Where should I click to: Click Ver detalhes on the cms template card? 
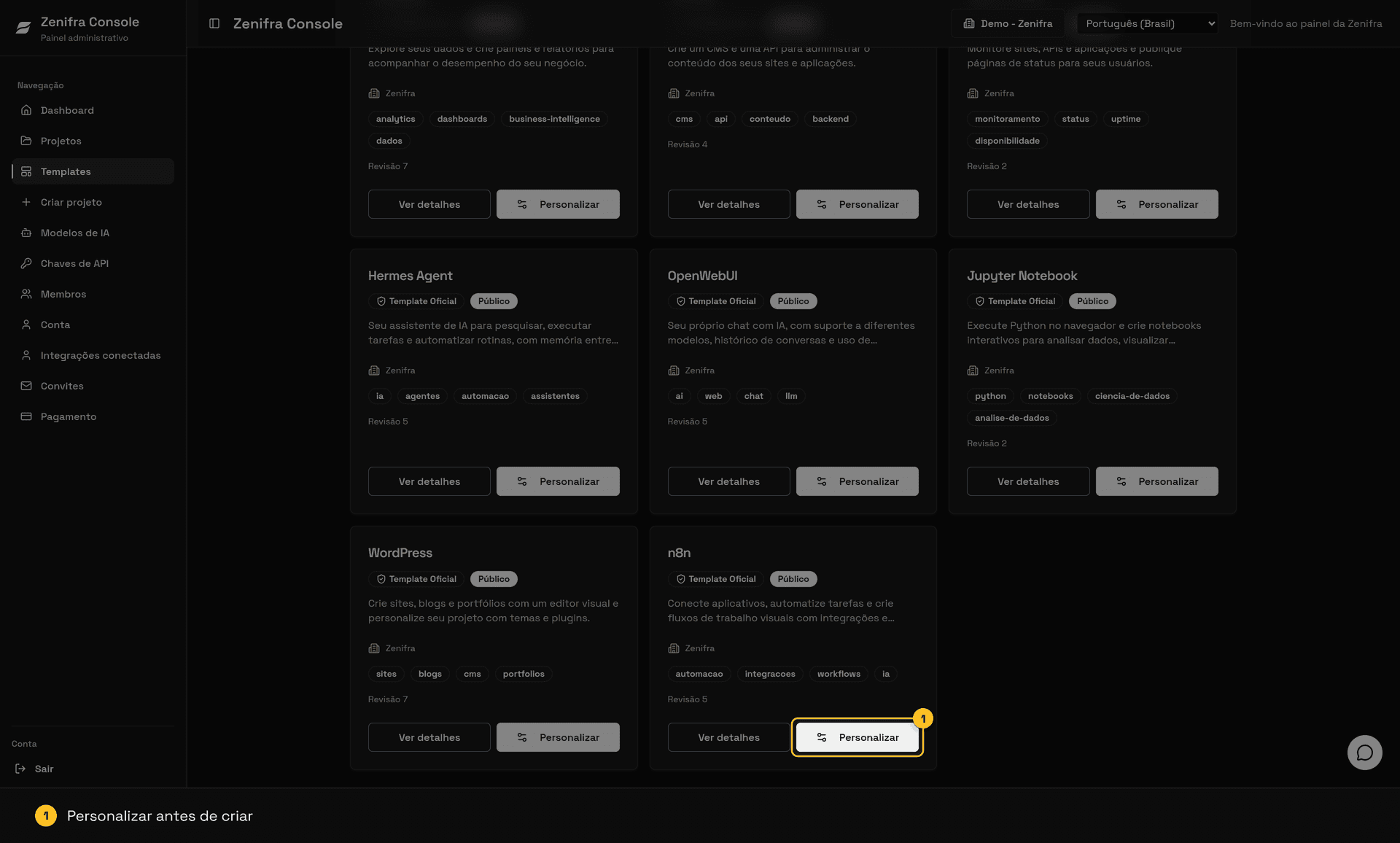tap(728, 204)
